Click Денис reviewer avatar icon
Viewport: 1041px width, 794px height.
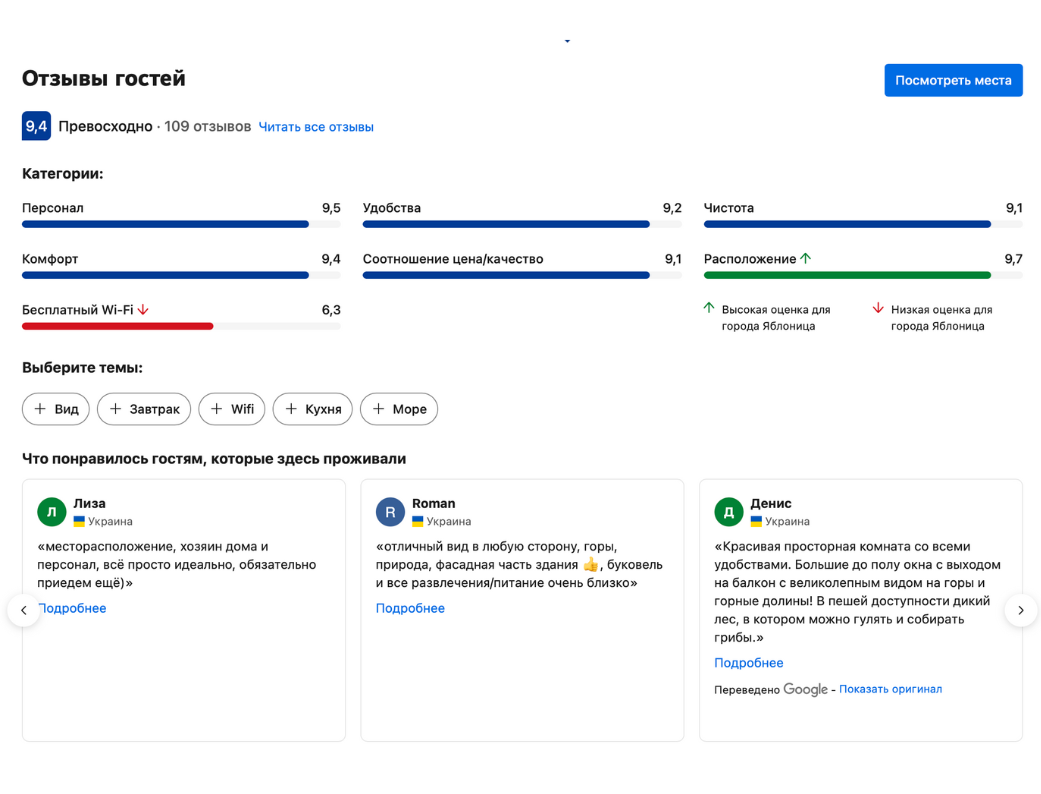click(x=728, y=512)
